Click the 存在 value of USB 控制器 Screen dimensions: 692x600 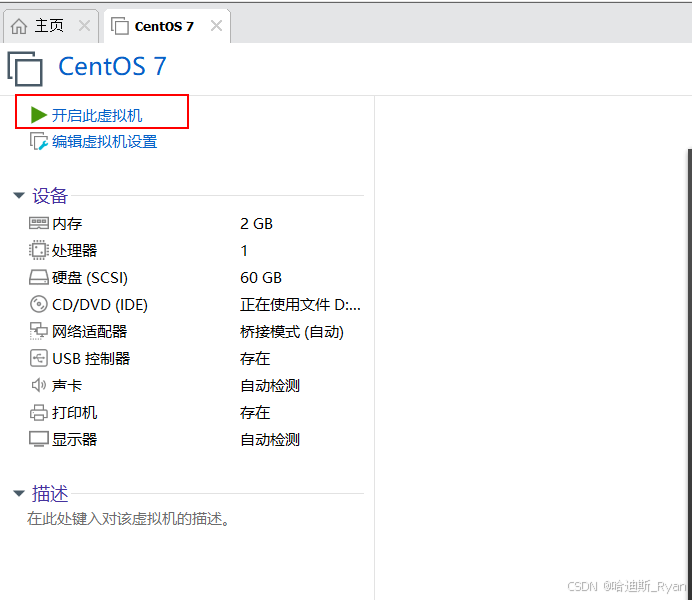coord(255,359)
